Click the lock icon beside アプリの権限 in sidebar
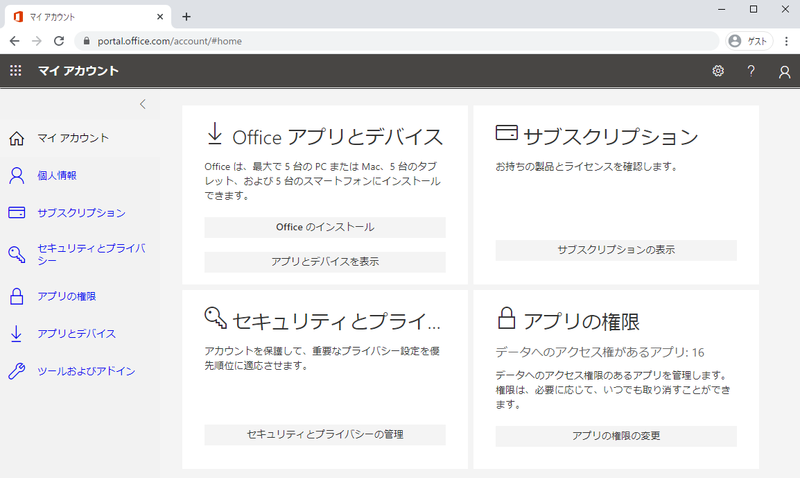800x478 pixels. pos(16,296)
